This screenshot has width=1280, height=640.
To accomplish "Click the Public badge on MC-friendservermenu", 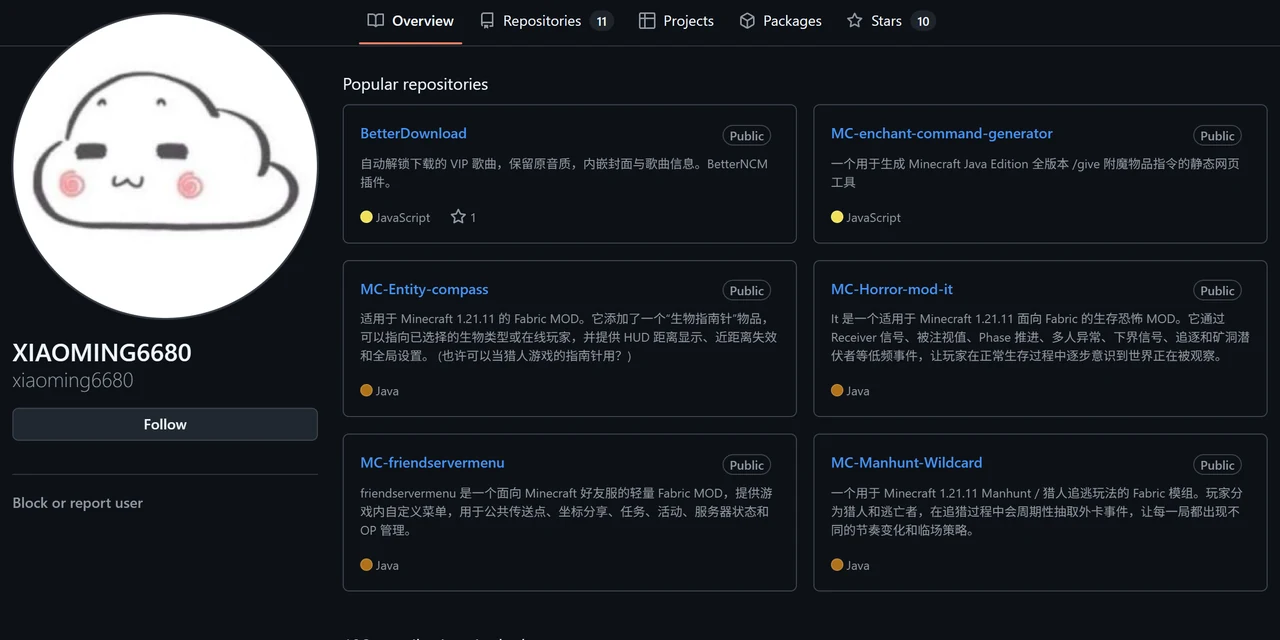I will pos(747,465).
